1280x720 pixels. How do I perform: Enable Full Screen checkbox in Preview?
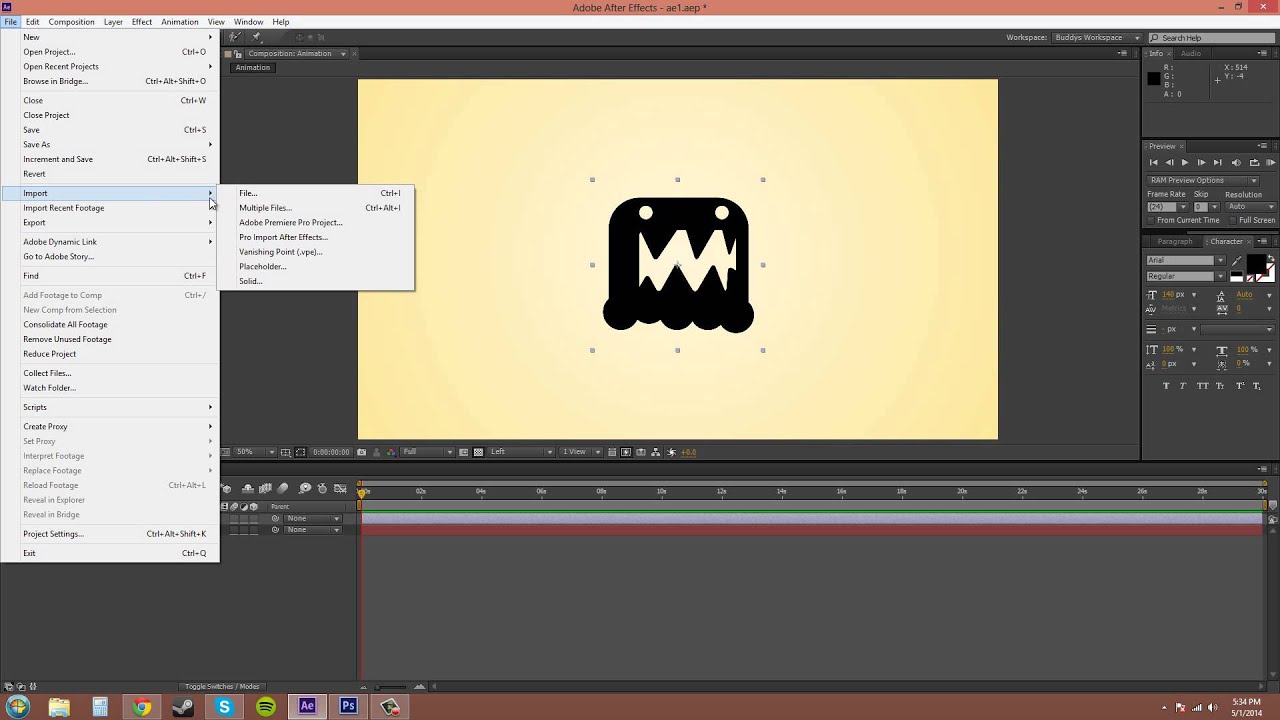(1233, 220)
